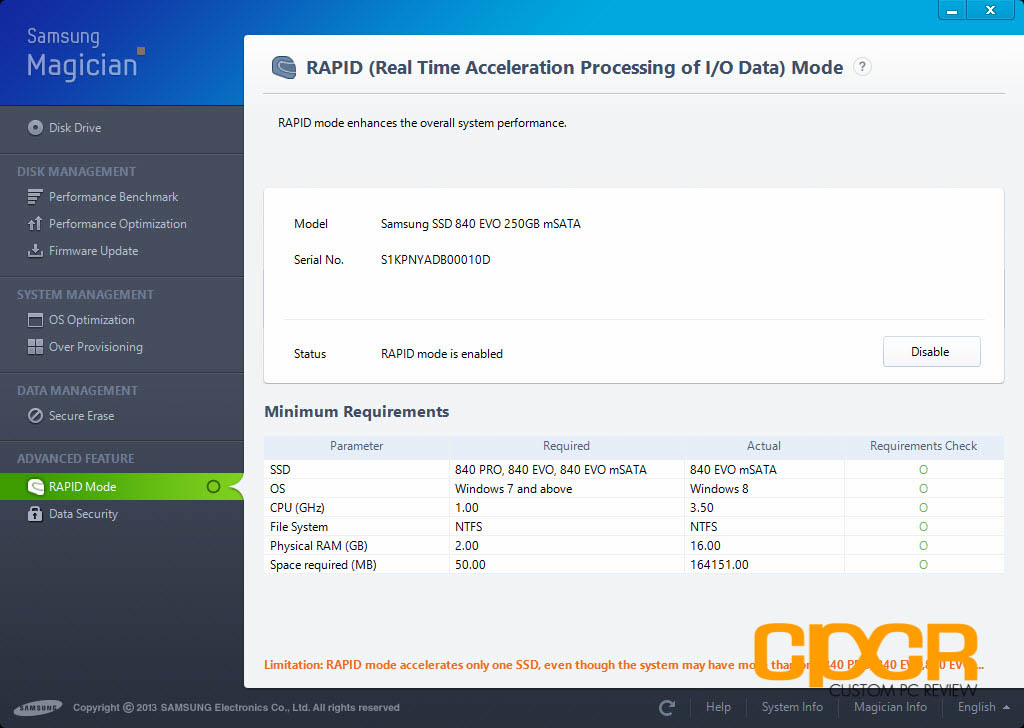1024x728 pixels.
Task: Click the Actual column header
Action: coord(763,446)
